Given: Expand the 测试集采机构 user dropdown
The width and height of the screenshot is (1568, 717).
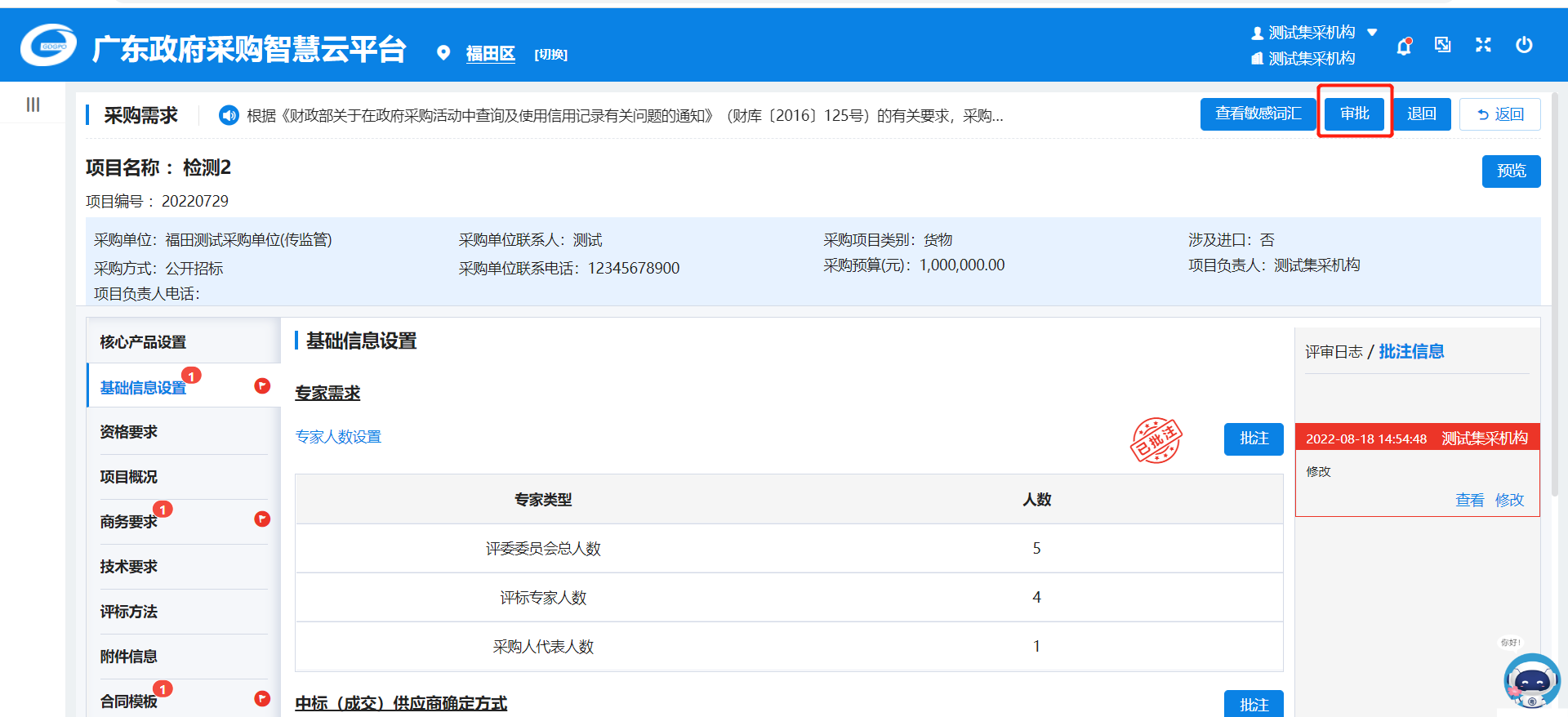Looking at the screenshot, I should tap(1372, 33).
